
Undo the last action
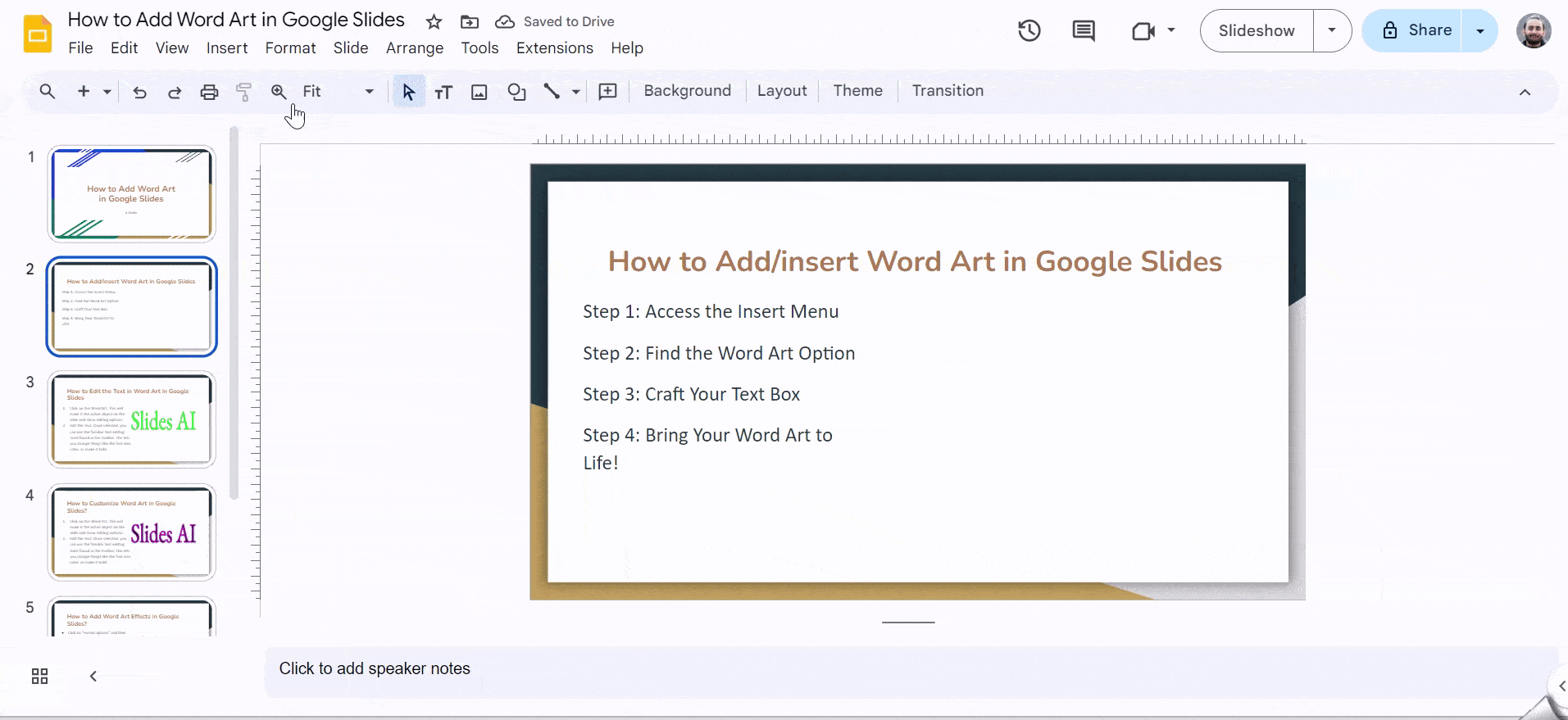pos(140,92)
